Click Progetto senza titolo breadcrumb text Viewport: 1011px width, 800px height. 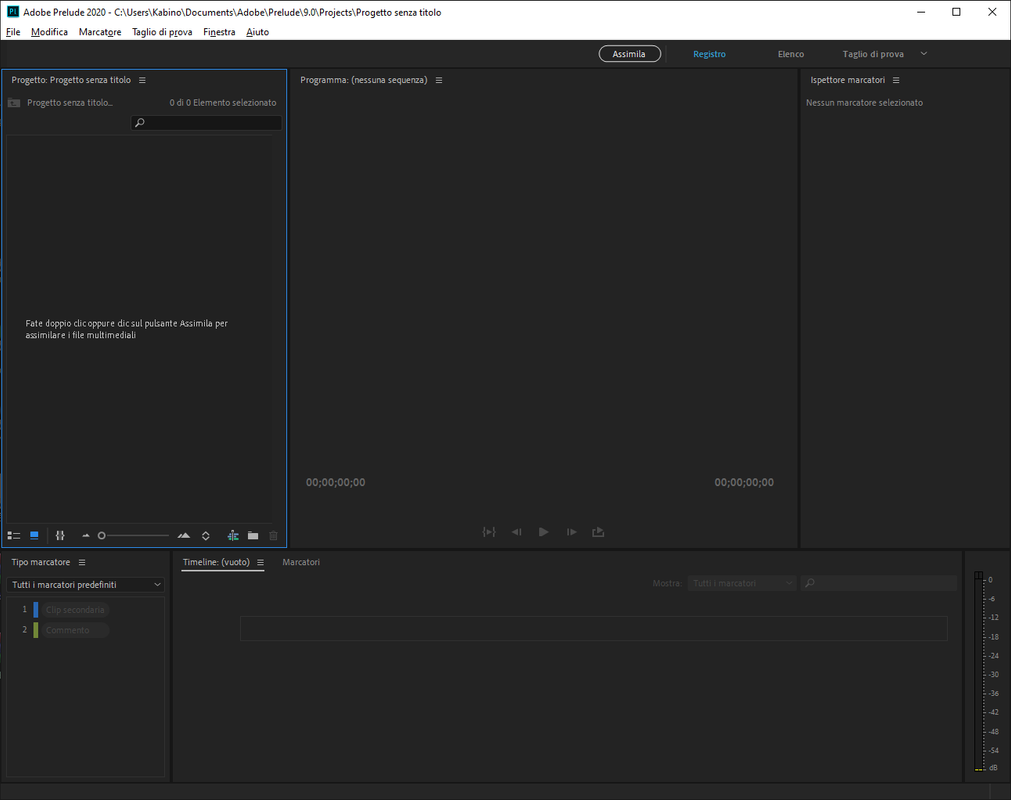pos(70,102)
